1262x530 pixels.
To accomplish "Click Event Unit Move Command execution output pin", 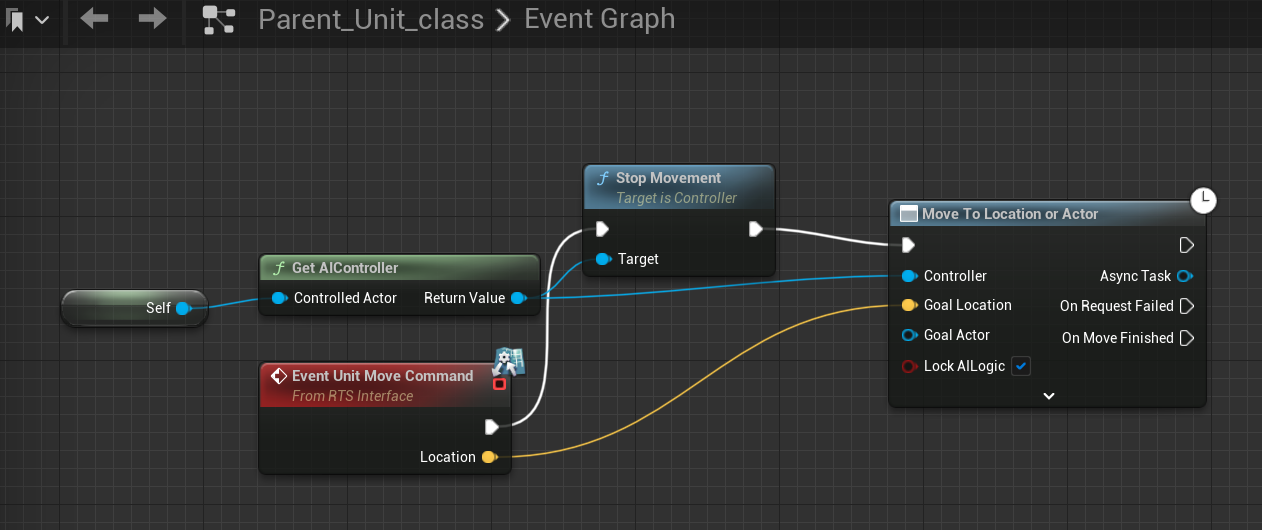I will click(x=492, y=427).
